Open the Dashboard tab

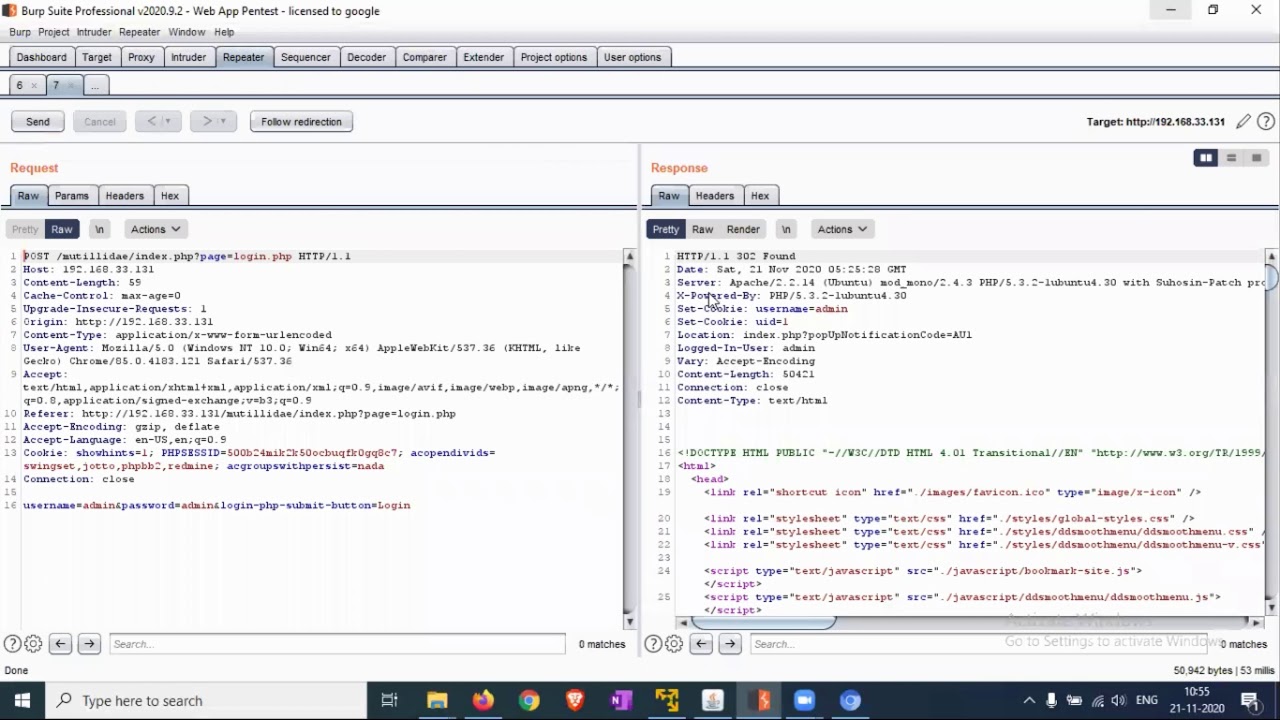point(41,57)
